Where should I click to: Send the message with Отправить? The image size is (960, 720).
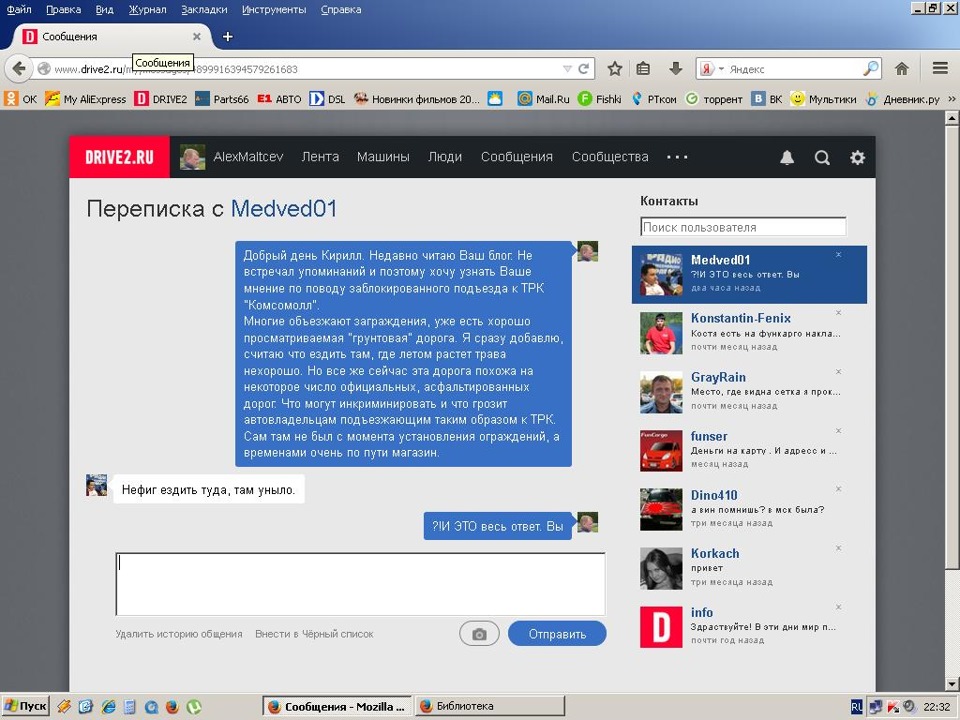click(x=557, y=634)
